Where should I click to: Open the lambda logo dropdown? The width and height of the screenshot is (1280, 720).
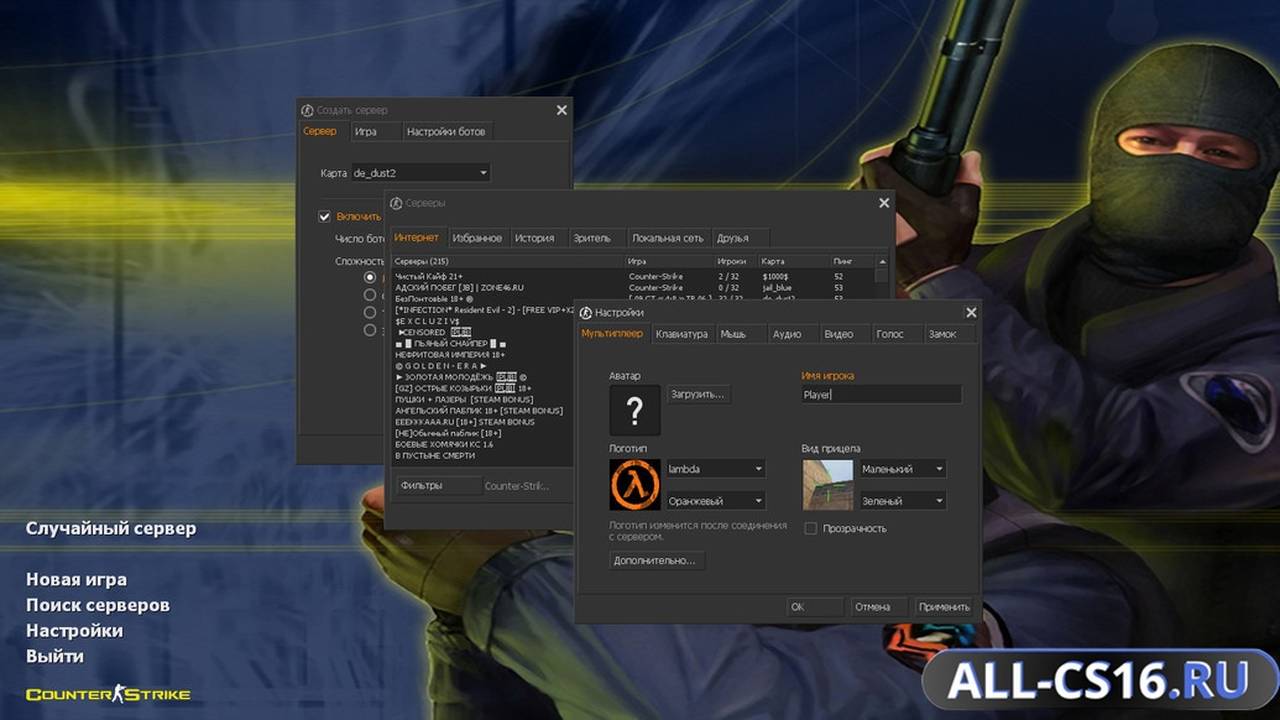click(716, 468)
